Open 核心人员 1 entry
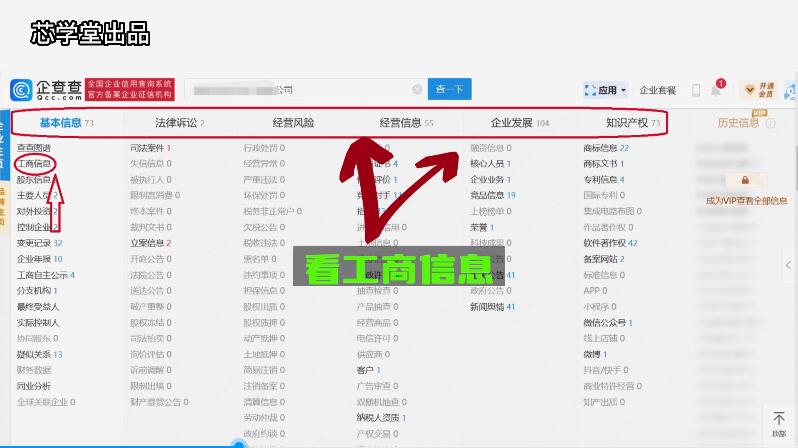Image resolution: width=798 pixels, height=448 pixels. pyautogui.click(x=490, y=163)
